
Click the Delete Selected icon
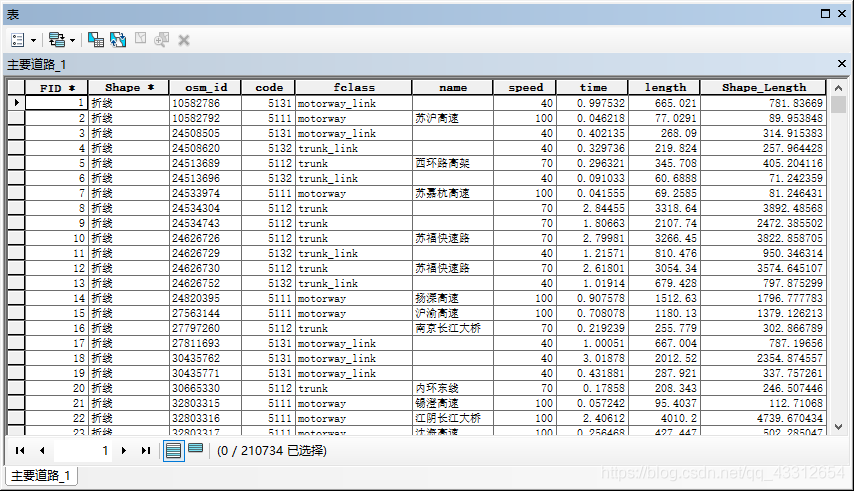click(x=184, y=40)
